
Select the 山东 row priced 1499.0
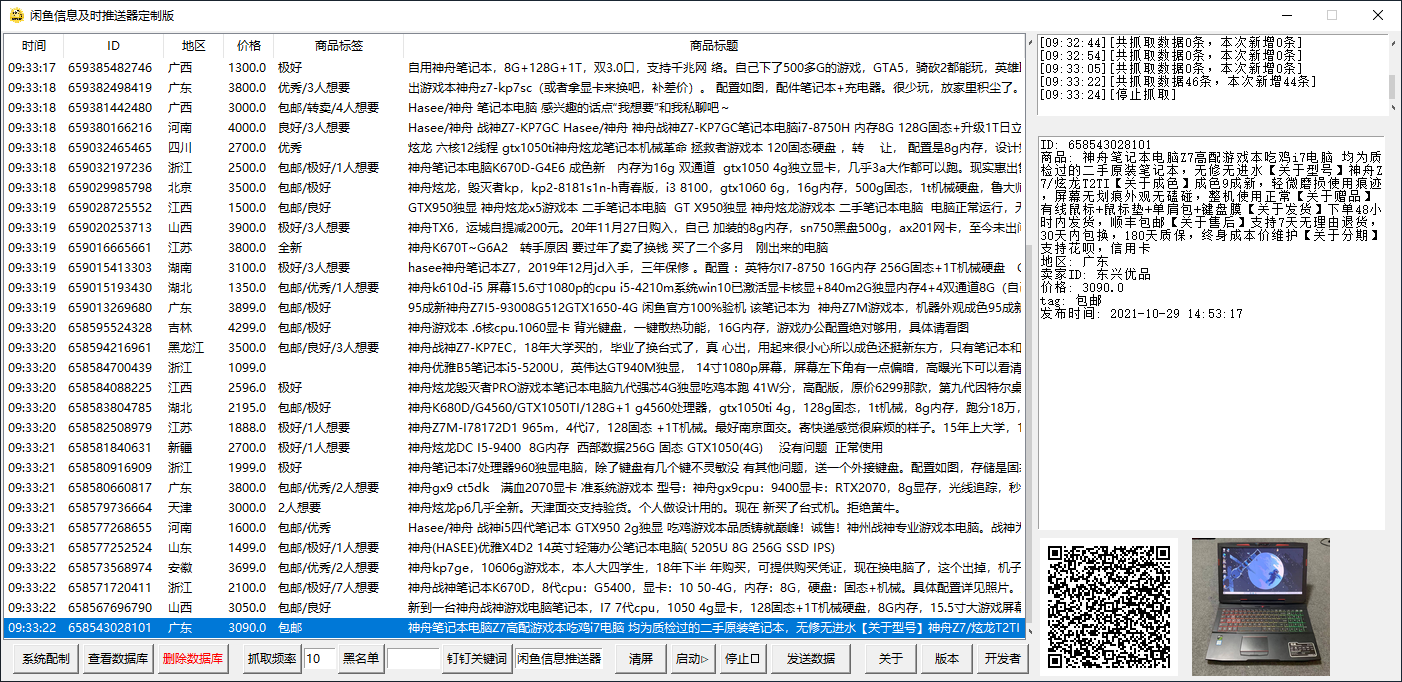click(x=514, y=548)
